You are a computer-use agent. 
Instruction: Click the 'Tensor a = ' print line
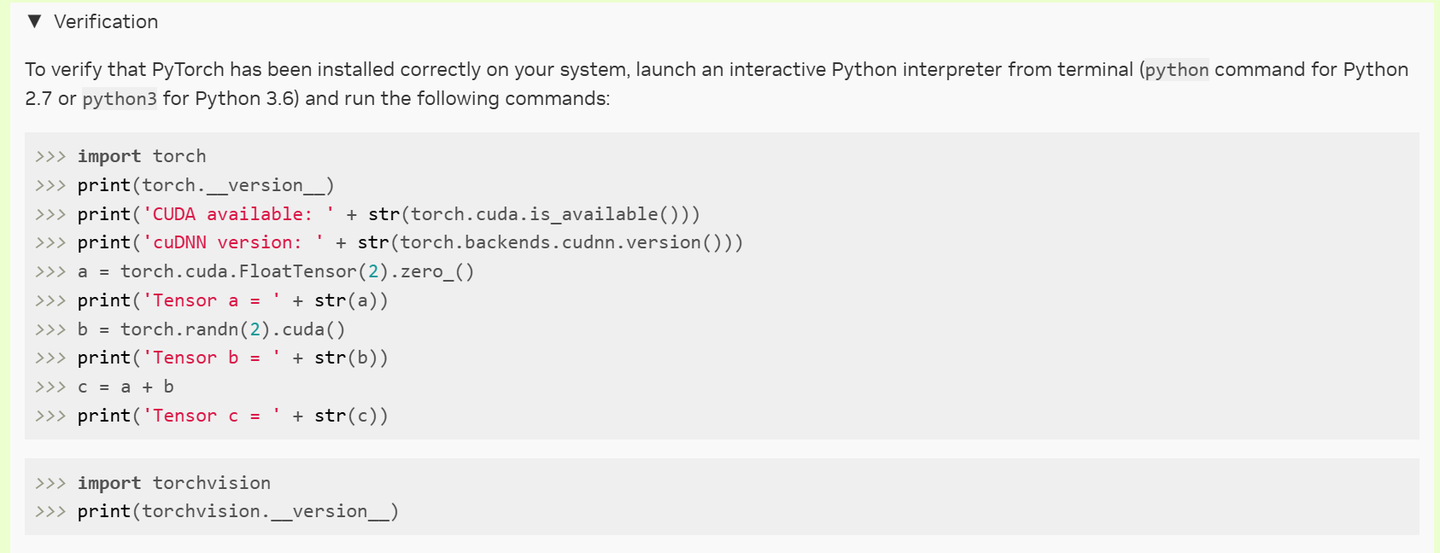232,301
